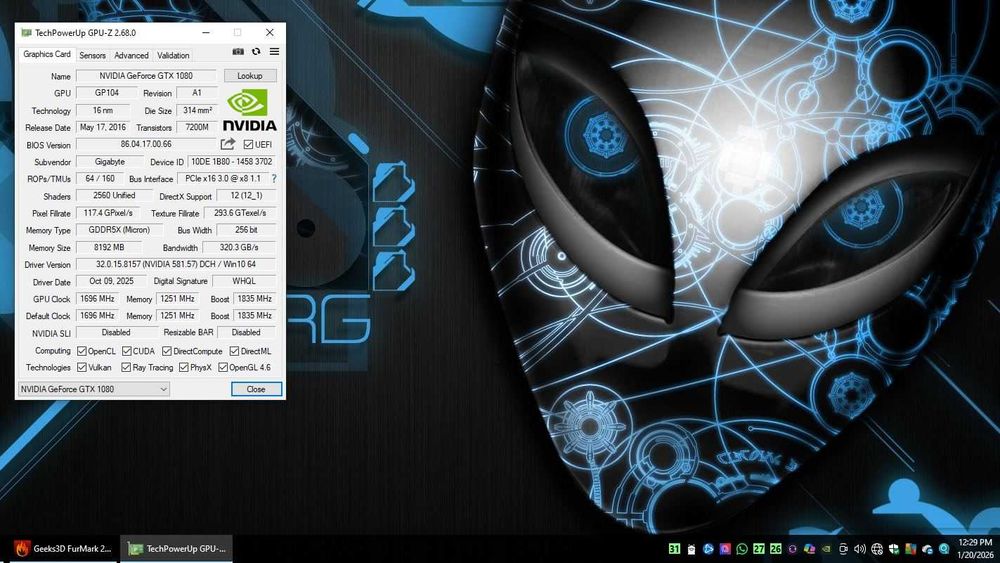Click the GPU-Z screenshot camera icon

238,52
